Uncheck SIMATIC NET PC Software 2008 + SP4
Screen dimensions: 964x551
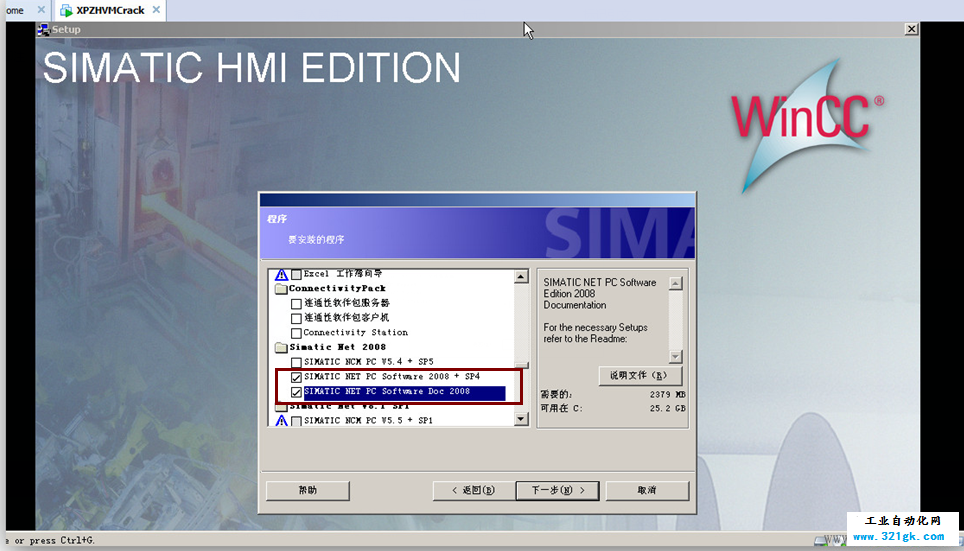pos(296,377)
